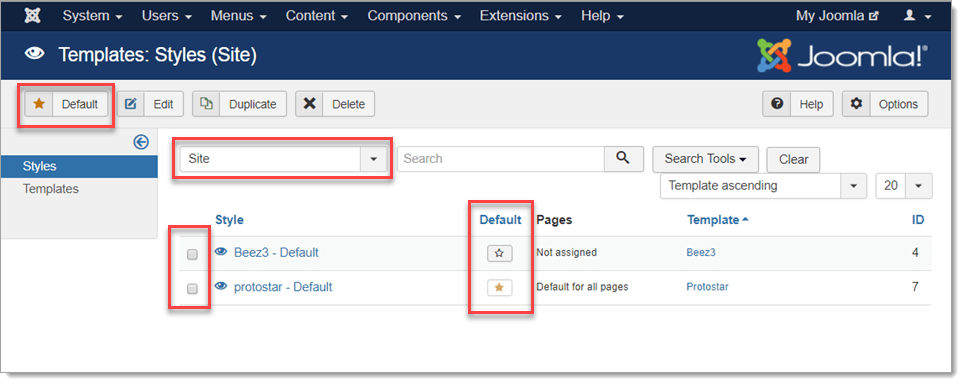This screenshot has height=384, width=963.
Task: Click the Delete toolbar button
Action: pos(335,104)
